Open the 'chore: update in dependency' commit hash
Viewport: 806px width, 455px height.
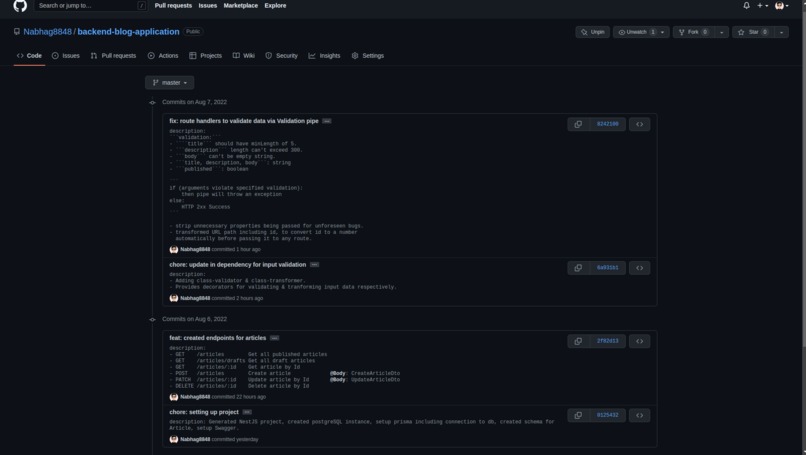point(608,268)
